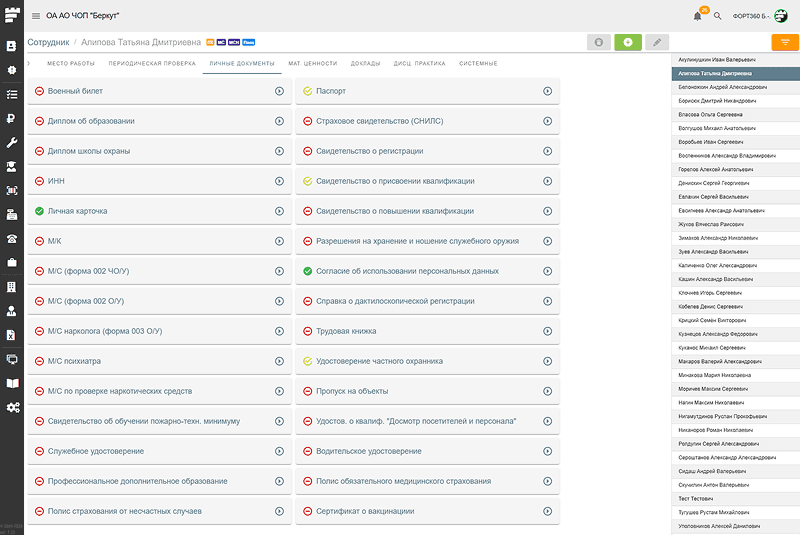
Task: Open the Периодическая проверка tab
Action: [x=152, y=64]
